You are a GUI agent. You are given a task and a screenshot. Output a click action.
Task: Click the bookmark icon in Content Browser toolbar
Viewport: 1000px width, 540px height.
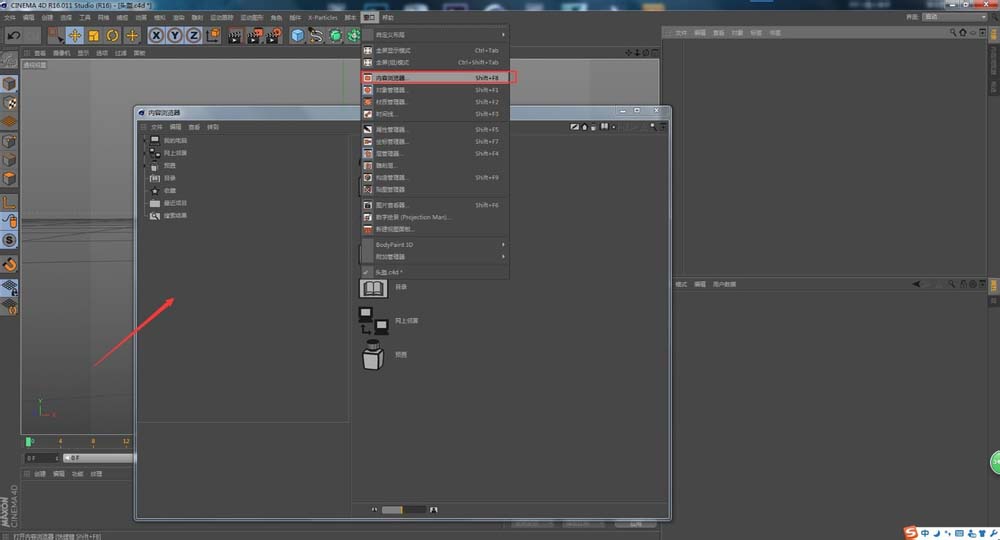coord(604,127)
